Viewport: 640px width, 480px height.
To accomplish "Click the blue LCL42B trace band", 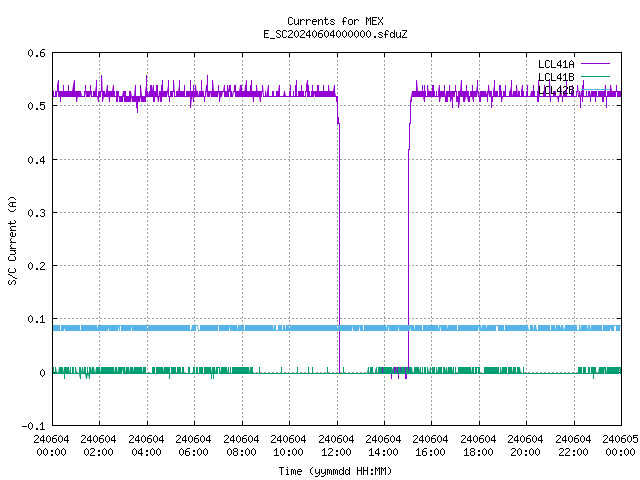I will 337,328.
